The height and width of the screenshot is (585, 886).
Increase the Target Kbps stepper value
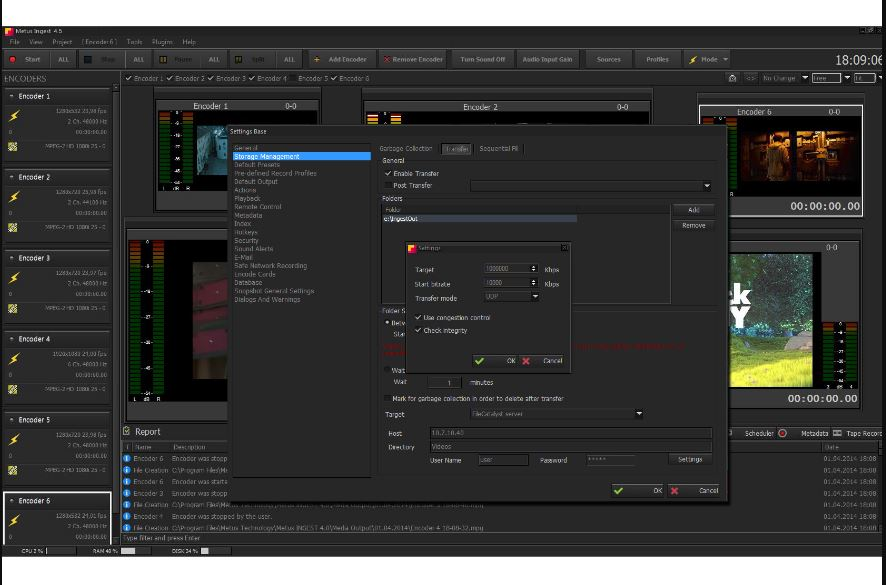[533, 267]
